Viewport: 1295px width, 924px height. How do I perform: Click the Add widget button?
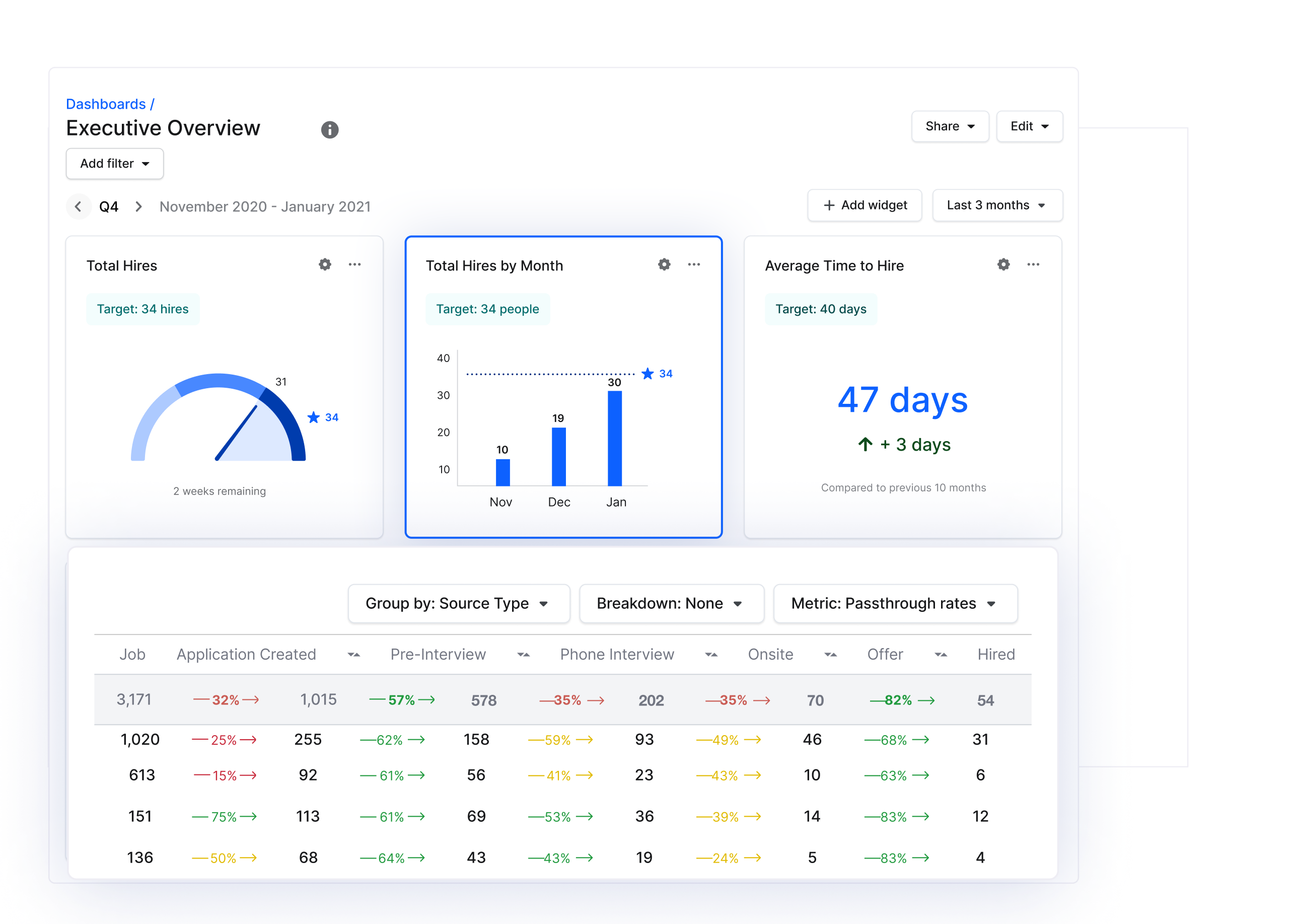point(865,205)
